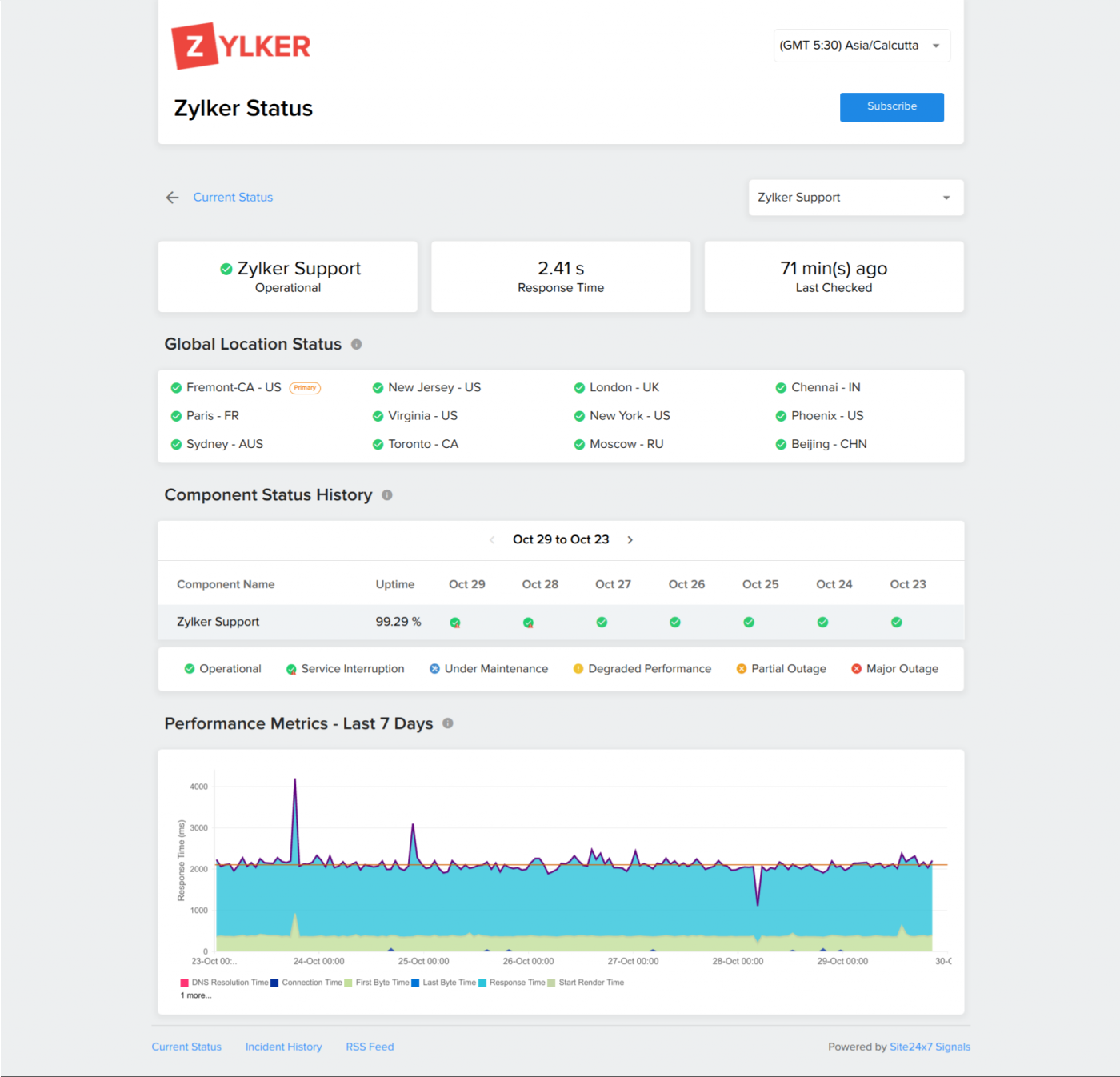Click the Phoenix - US location
Image resolution: width=1120 pixels, height=1077 pixels.
(827, 416)
